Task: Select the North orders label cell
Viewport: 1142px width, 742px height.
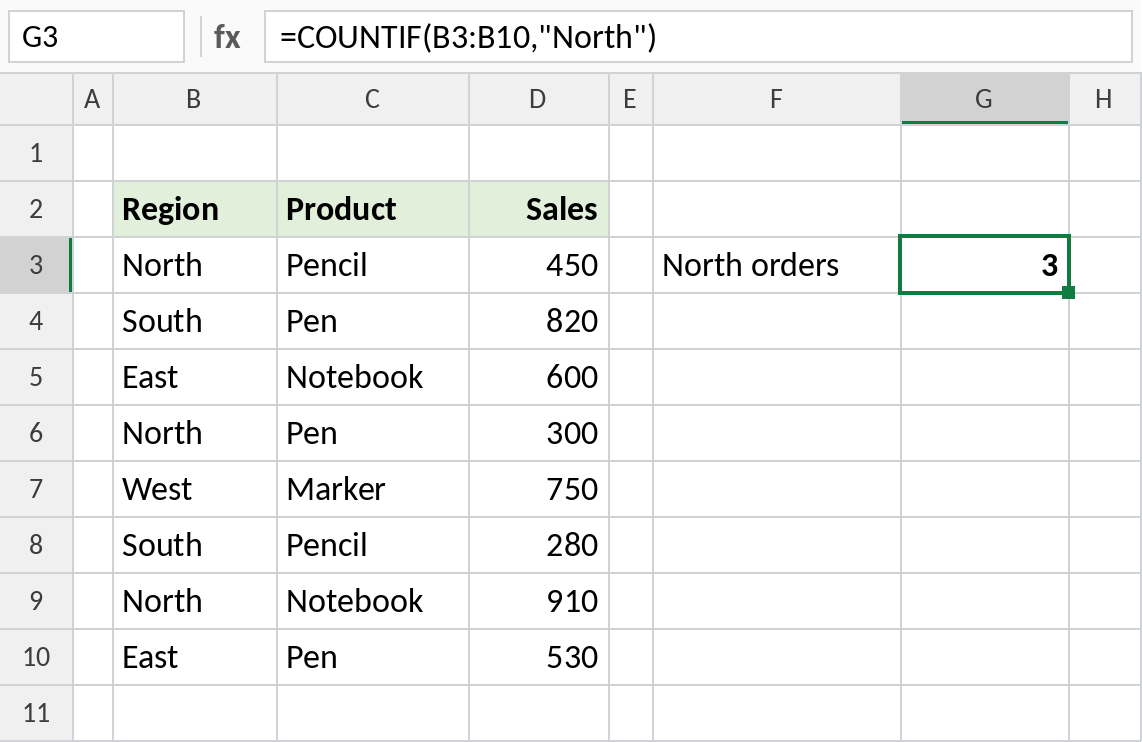Action: point(776,265)
